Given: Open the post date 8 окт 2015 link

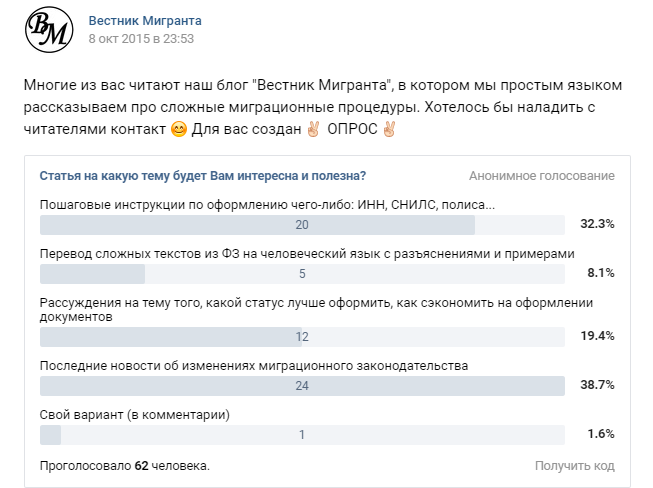Looking at the screenshot, I should pos(141,39).
